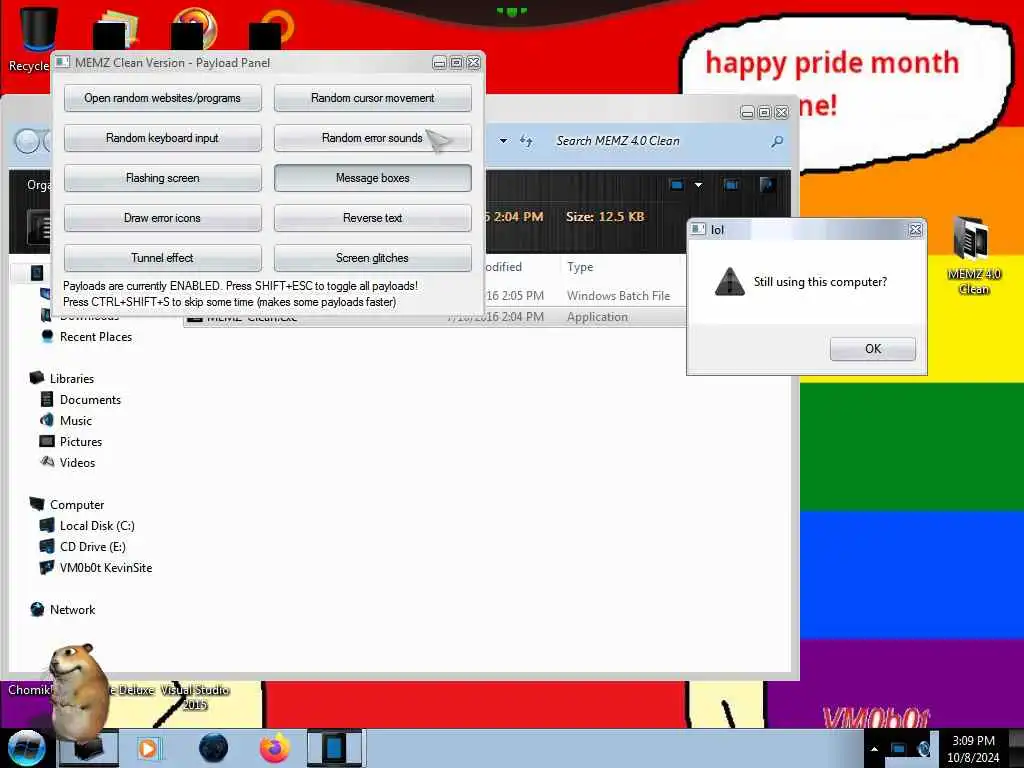This screenshot has height=768, width=1024.
Task: Toggle the Tunnel effect payload
Action: (163, 257)
